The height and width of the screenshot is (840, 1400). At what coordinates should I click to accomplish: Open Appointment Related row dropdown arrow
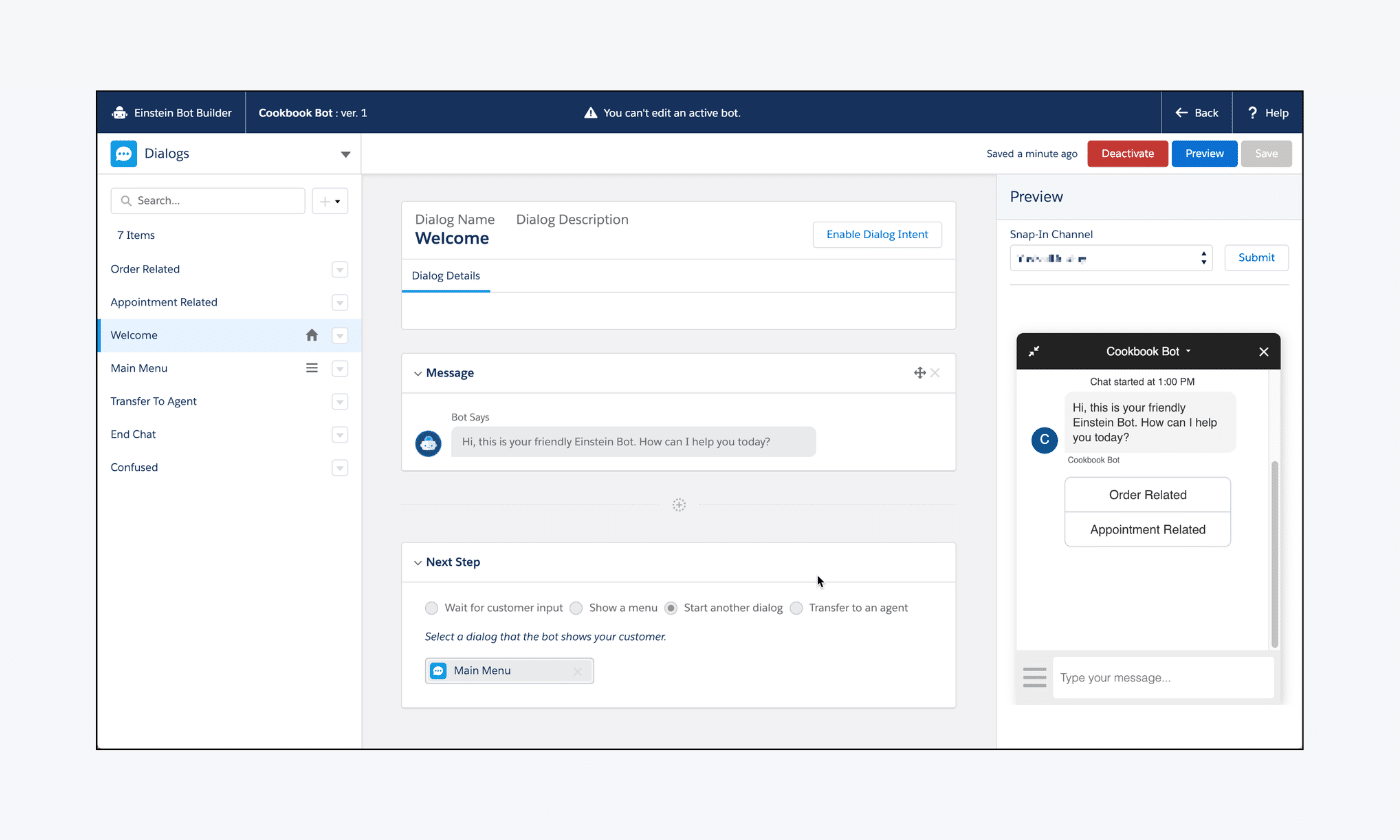[340, 302]
